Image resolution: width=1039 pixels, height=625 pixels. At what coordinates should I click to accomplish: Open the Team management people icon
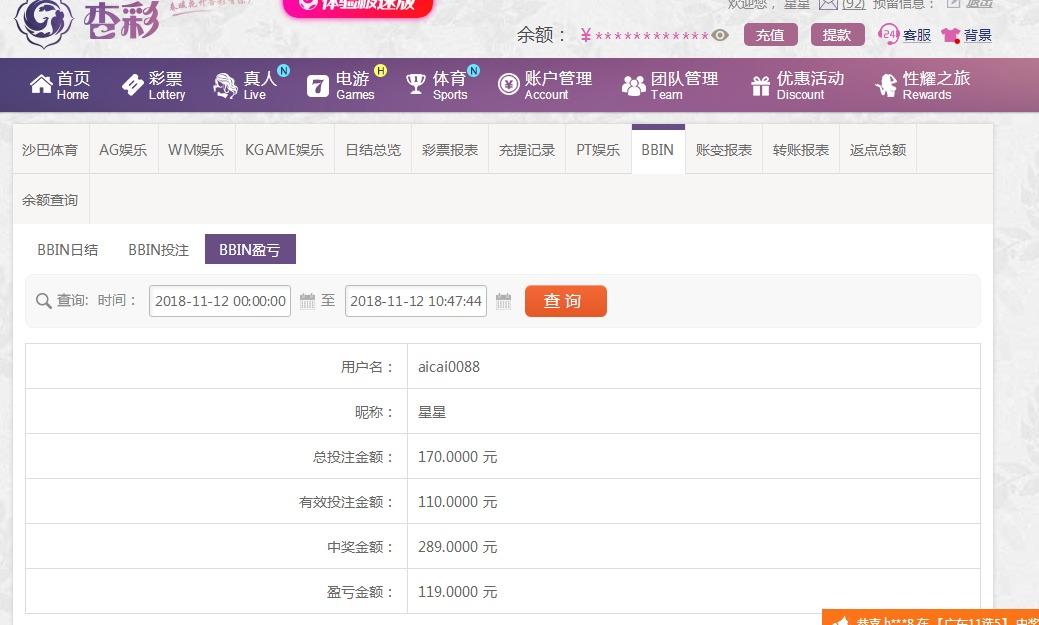(633, 86)
